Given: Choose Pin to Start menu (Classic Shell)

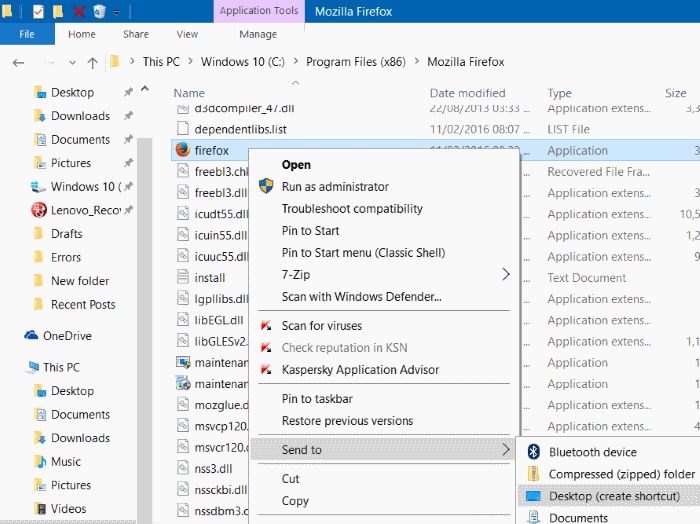Looking at the screenshot, I should (363, 253).
